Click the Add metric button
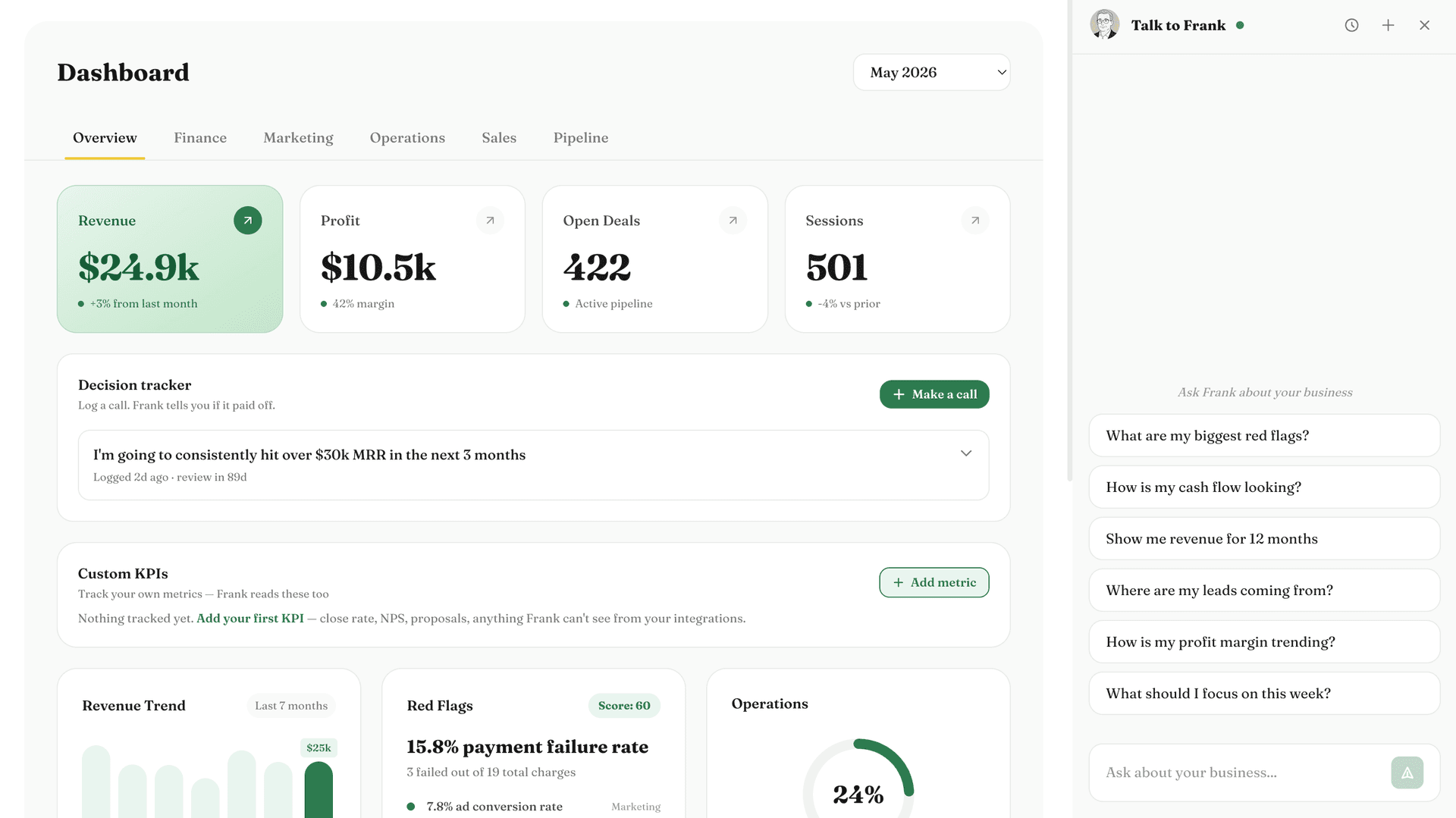 (x=934, y=582)
